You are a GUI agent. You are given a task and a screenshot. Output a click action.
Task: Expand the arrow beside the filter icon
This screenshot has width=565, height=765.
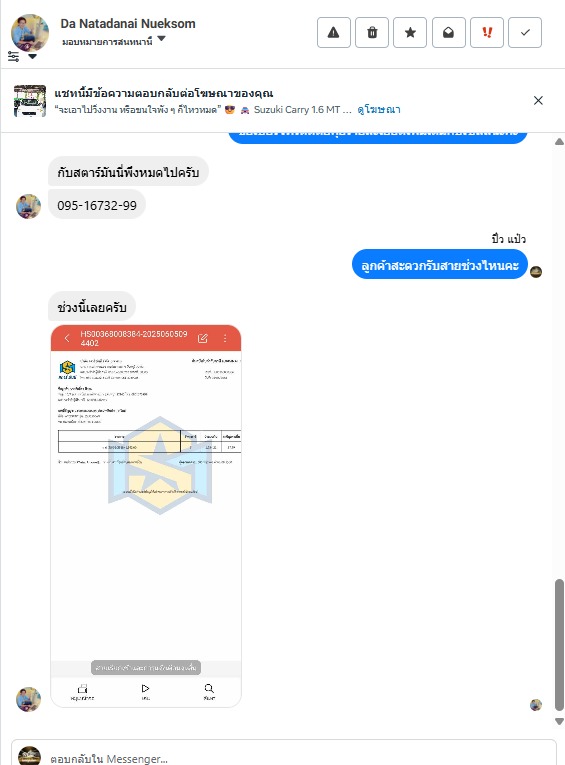coord(32,57)
